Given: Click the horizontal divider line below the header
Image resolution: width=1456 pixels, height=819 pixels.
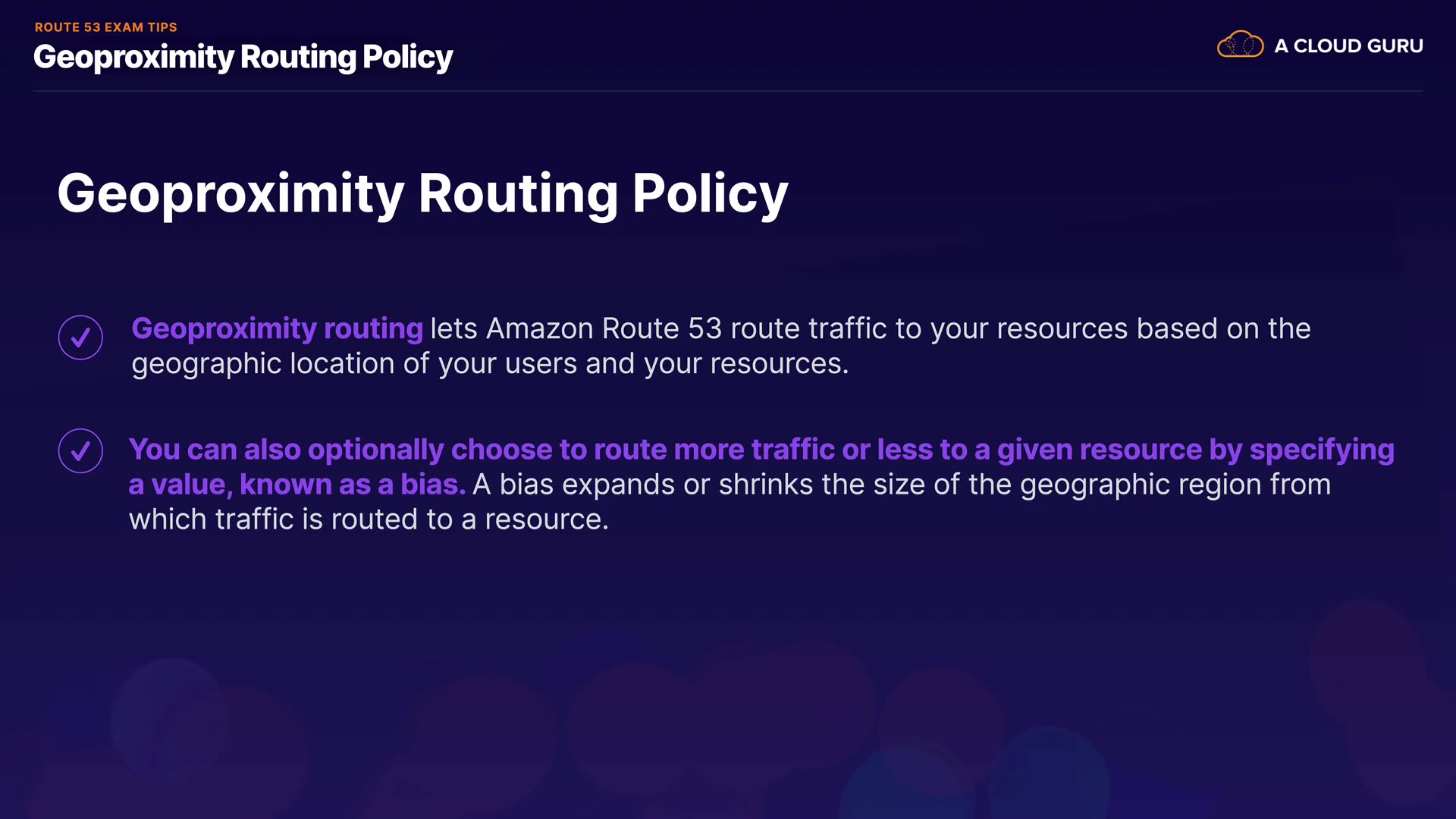Looking at the screenshot, I should tap(728, 91).
